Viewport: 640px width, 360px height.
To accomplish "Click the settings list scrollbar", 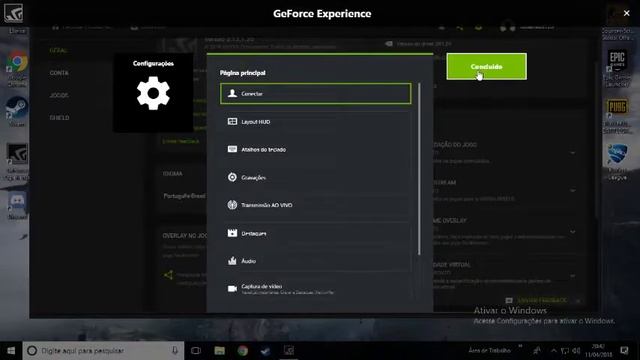I will point(419,169).
